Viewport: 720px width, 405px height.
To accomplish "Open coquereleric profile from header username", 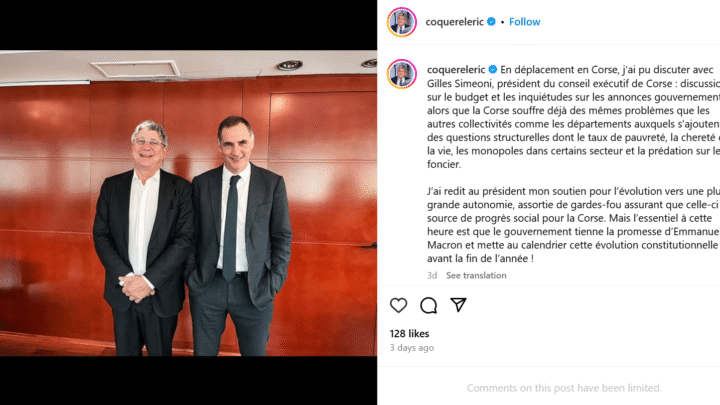I will [455, 22].
